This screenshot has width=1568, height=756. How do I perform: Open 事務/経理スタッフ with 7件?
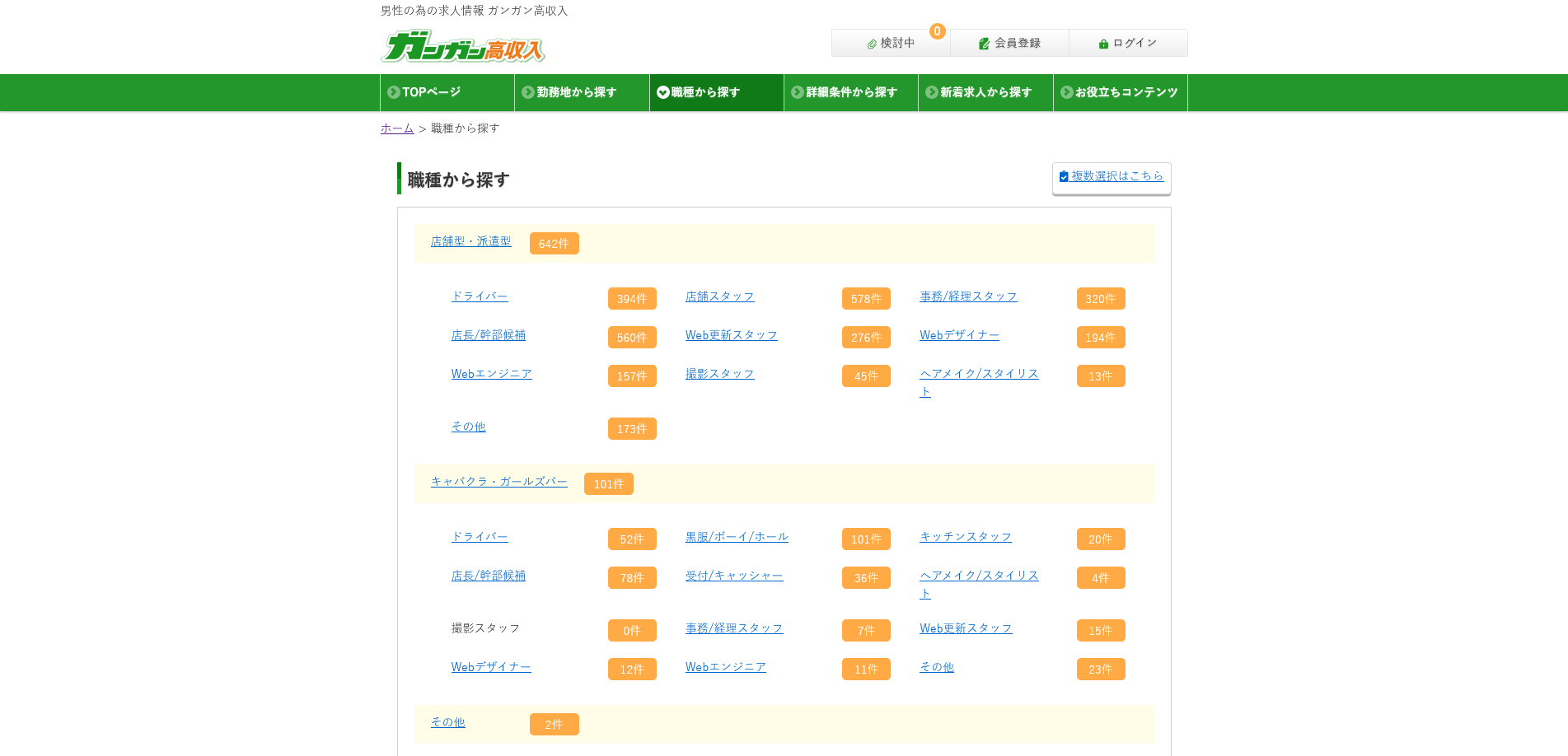[734, 628]
